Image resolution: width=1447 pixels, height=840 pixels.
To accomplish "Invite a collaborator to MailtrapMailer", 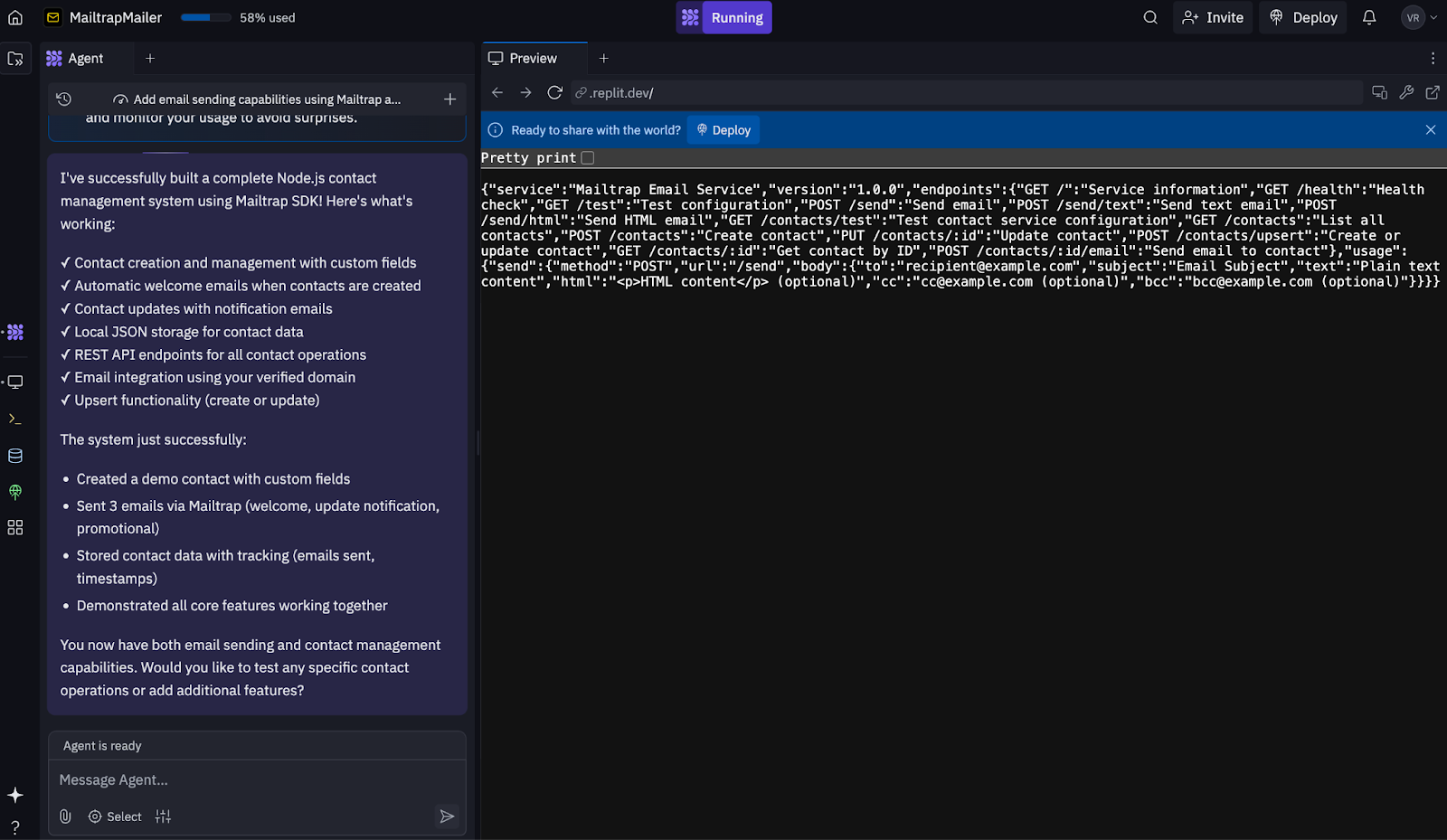I will (1212, 17).
